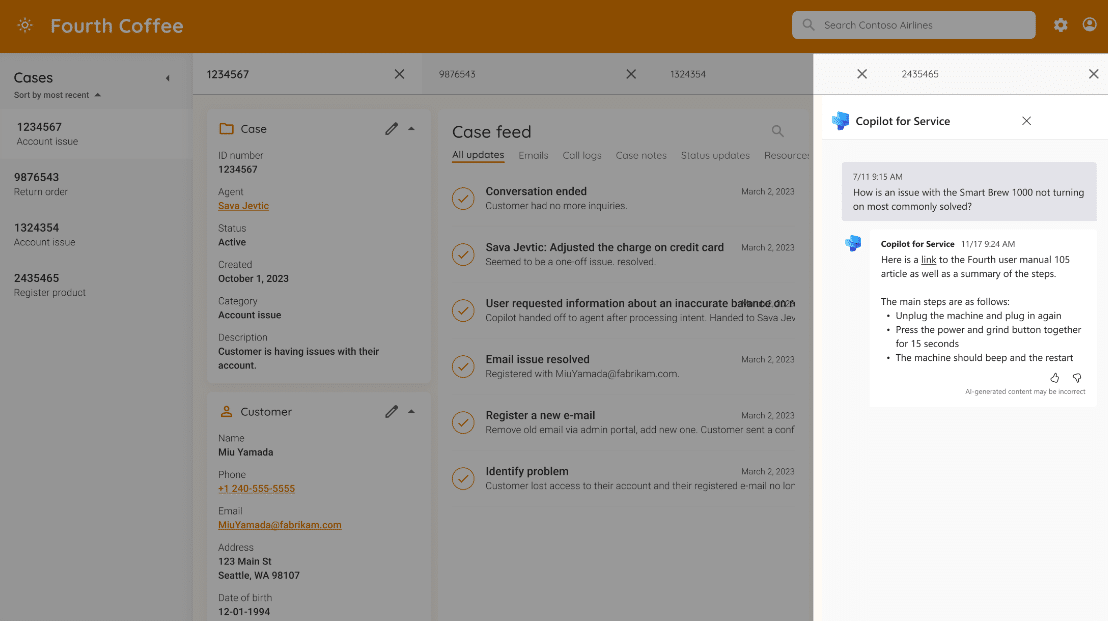Give thumbs down to Copilot response
This screenshot has height=621, width=1108.
(1077, 378)
